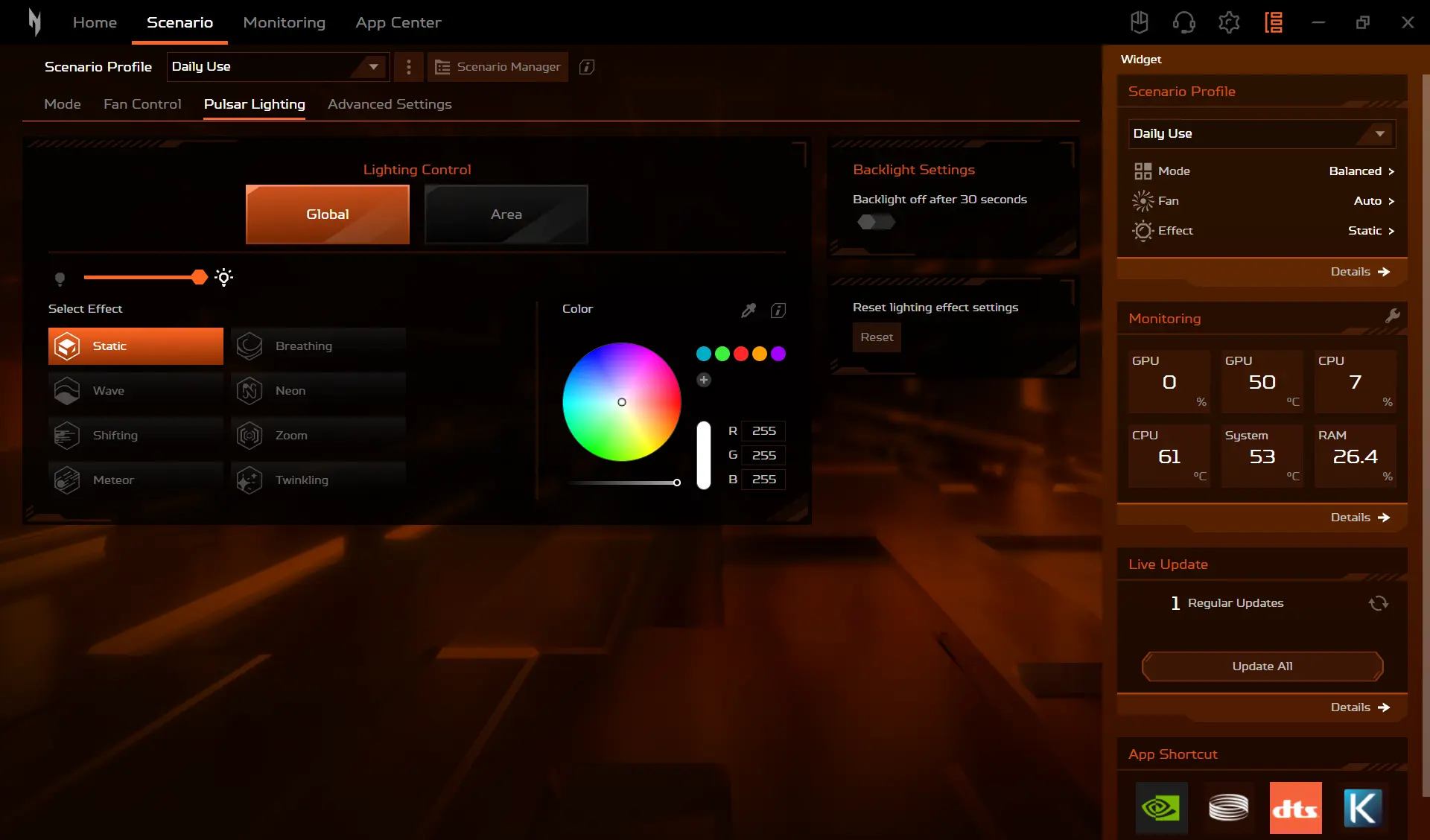Open the Advanced Settings sub-tab
This screenshot has width=1430, height=840.
pos(390,104)
